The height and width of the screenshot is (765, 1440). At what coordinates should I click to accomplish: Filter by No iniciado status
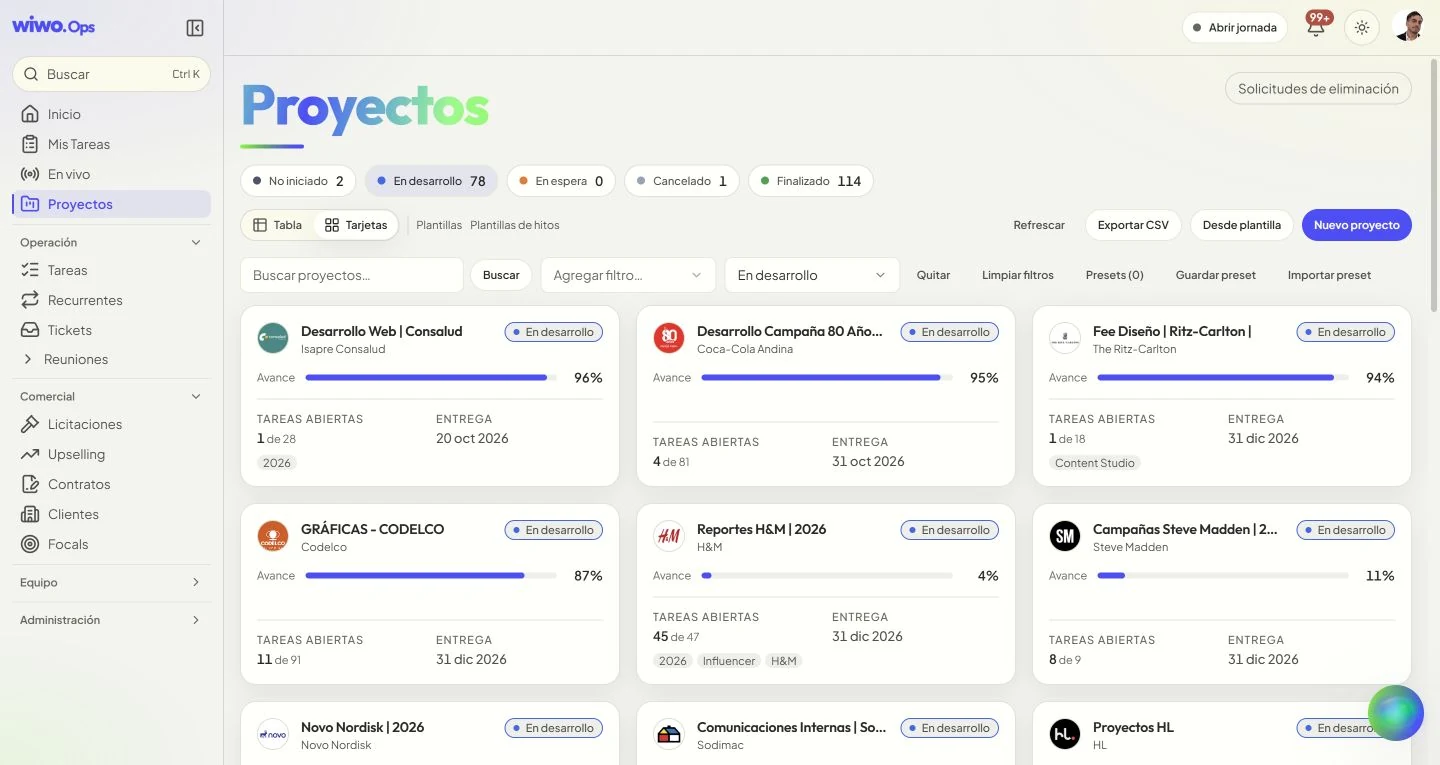[x=298, y=181]
